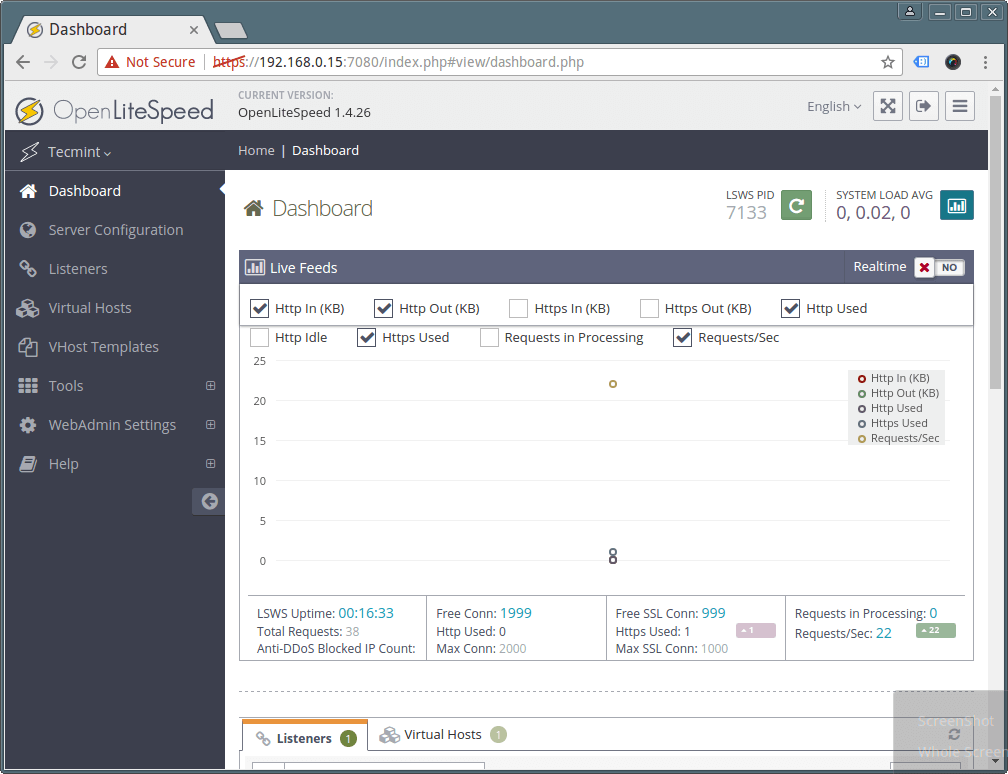The height and width of the screenshot is (774, 1008).
Task: Click Http In (KB) legend entry
Action: [894, 378]
